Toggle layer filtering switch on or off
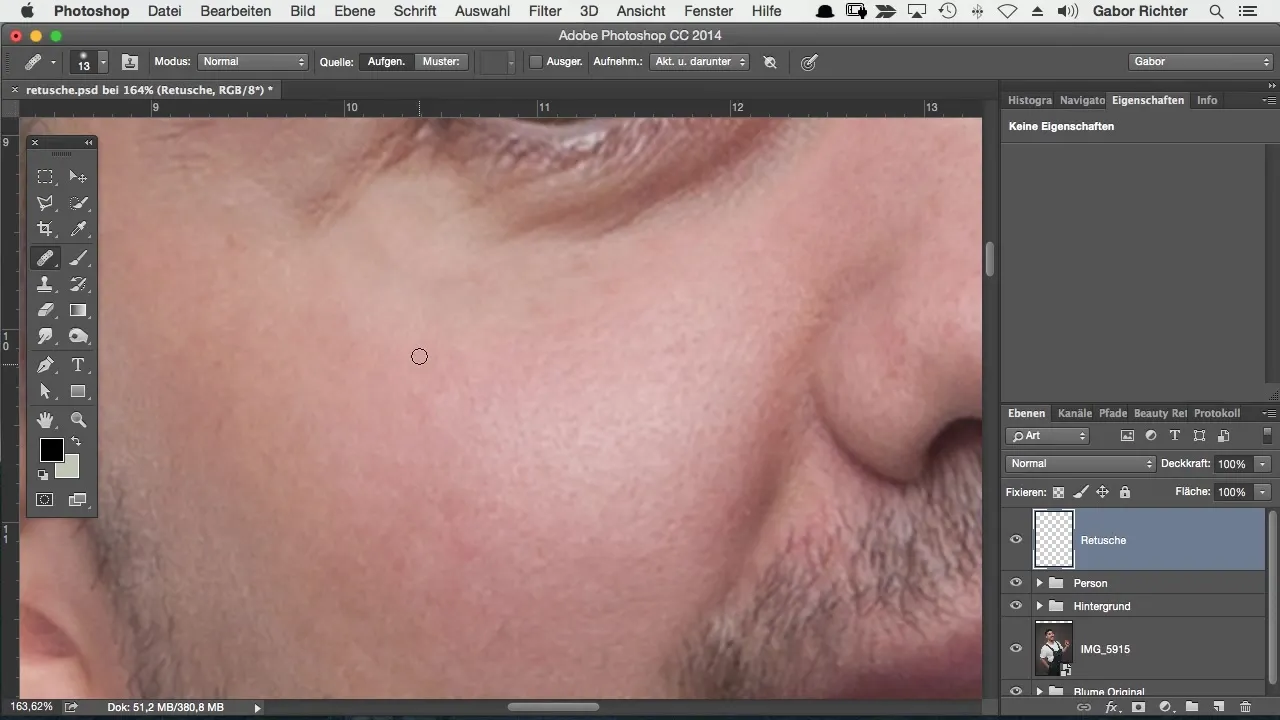This screenshot has height=720, width=1280. pyautogui.click(x=1268, y=436)
